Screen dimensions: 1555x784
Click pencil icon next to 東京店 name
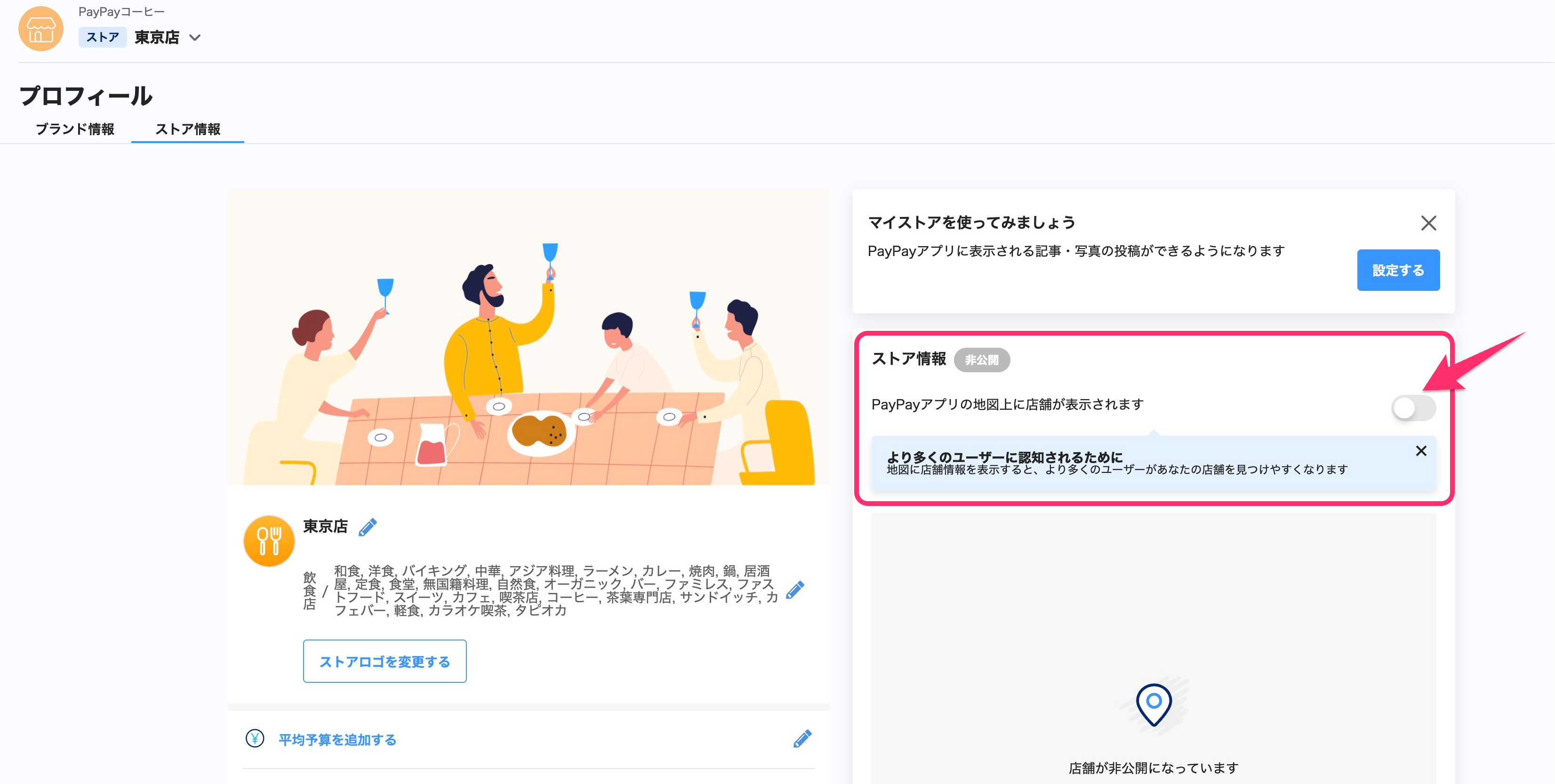[x=368, y=528]
